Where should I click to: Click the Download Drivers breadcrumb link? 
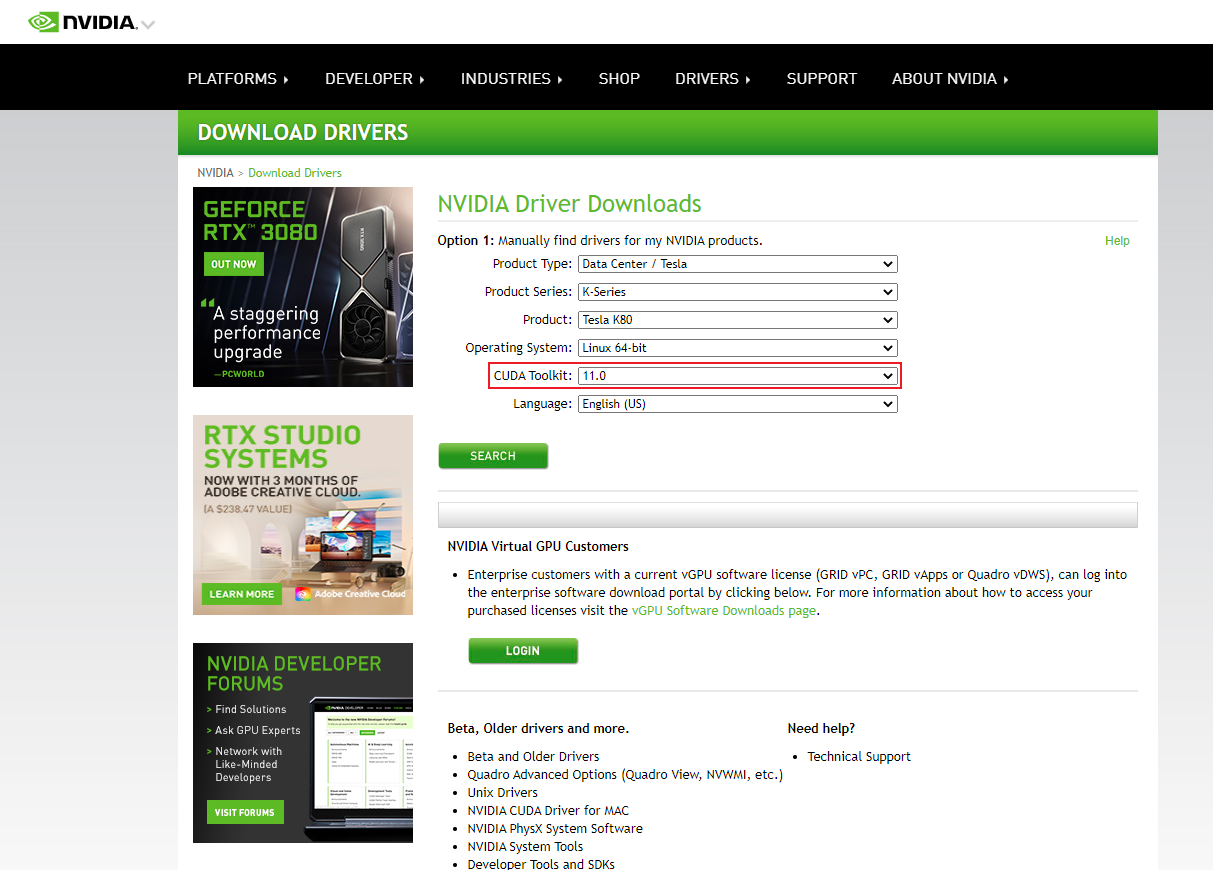pyautogui.click(x=295, y=173)
